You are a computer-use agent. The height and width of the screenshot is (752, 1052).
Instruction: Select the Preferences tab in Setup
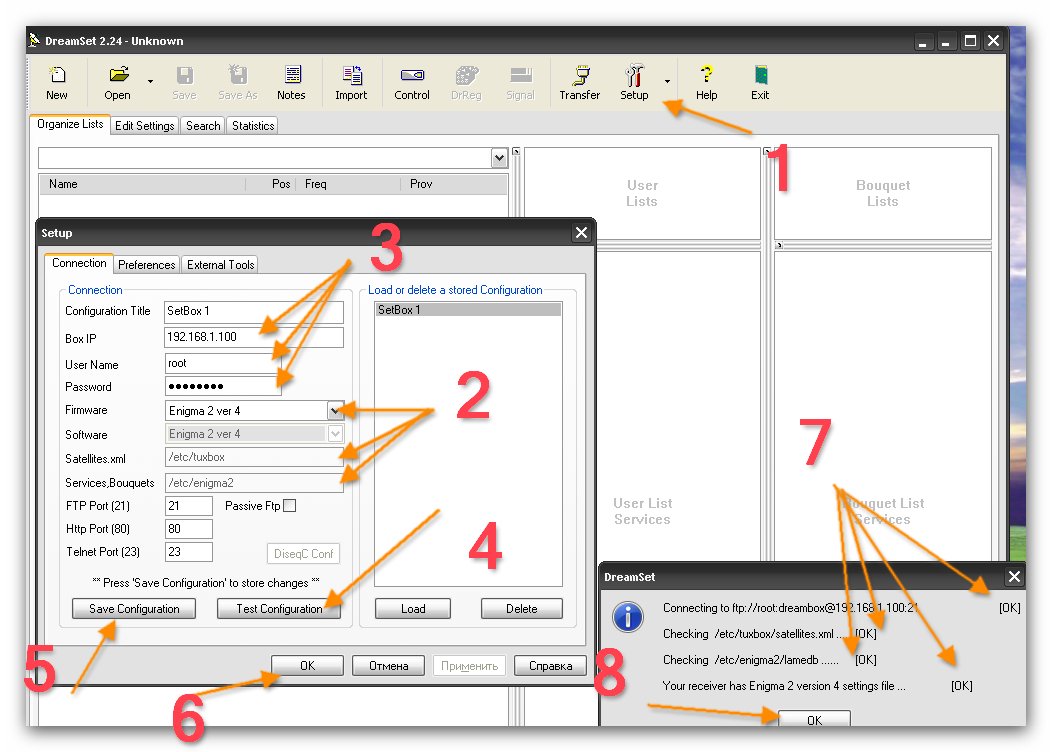(x=147, y=265)
